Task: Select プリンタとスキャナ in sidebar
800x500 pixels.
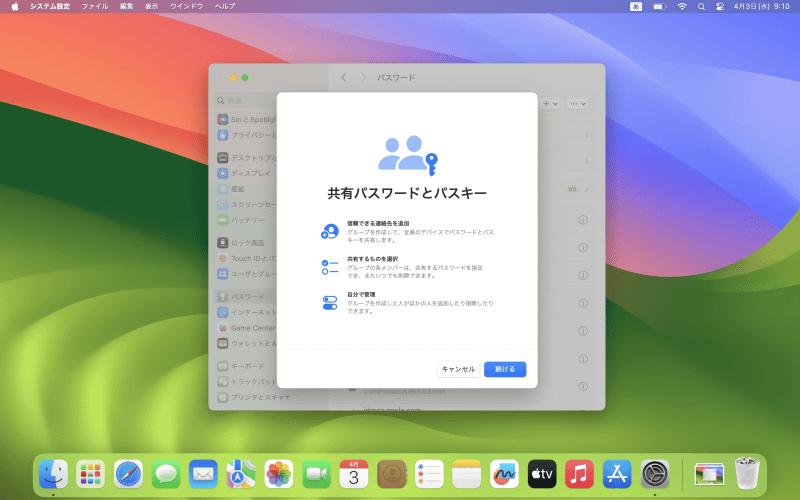Action: pyautogui.click(x=254, y=397)
